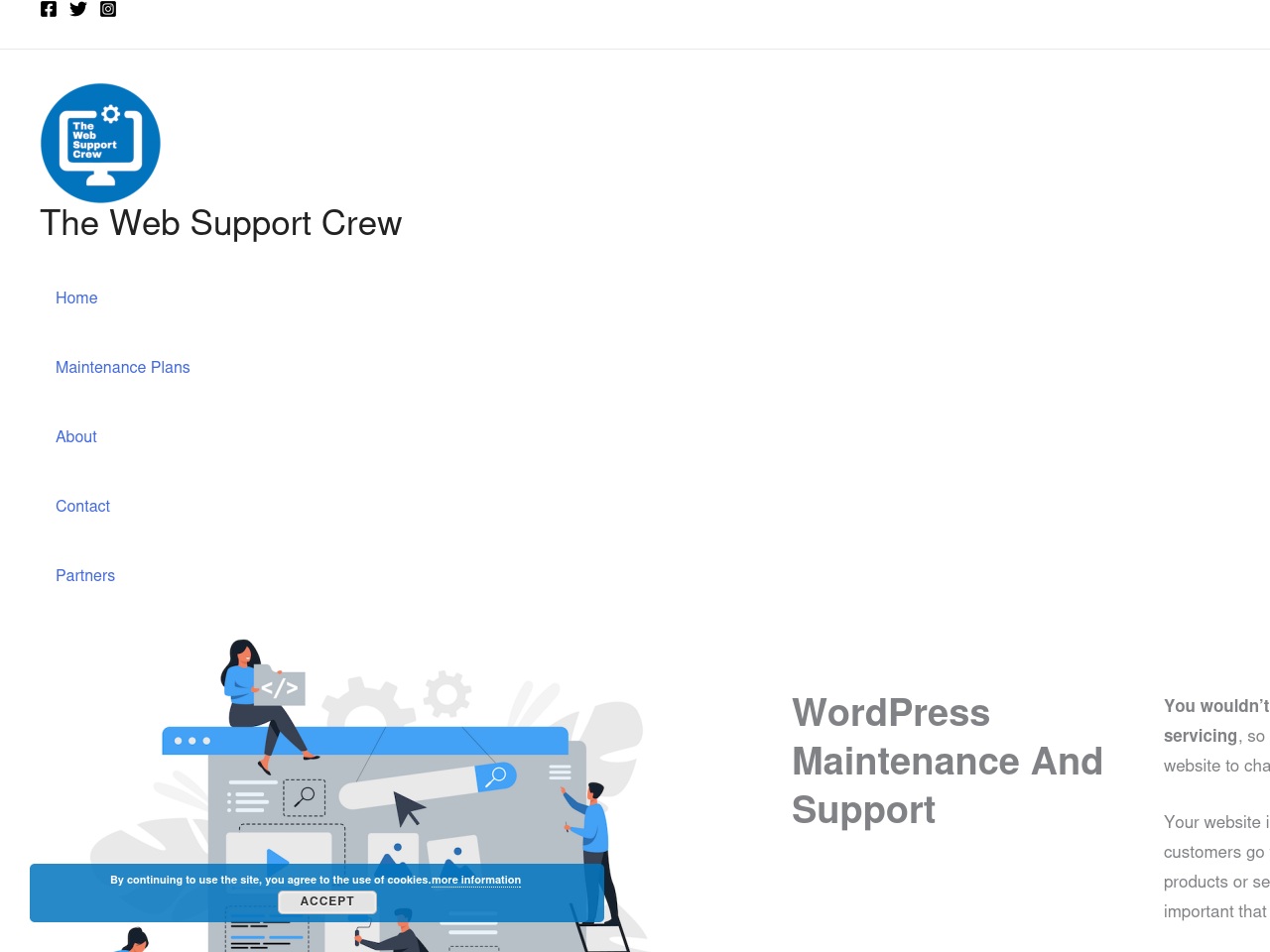The height and width of the screenshot is (952, 1270).
Task: Click the WordPress Maintenance And Support heading
Action: point(948,762)
